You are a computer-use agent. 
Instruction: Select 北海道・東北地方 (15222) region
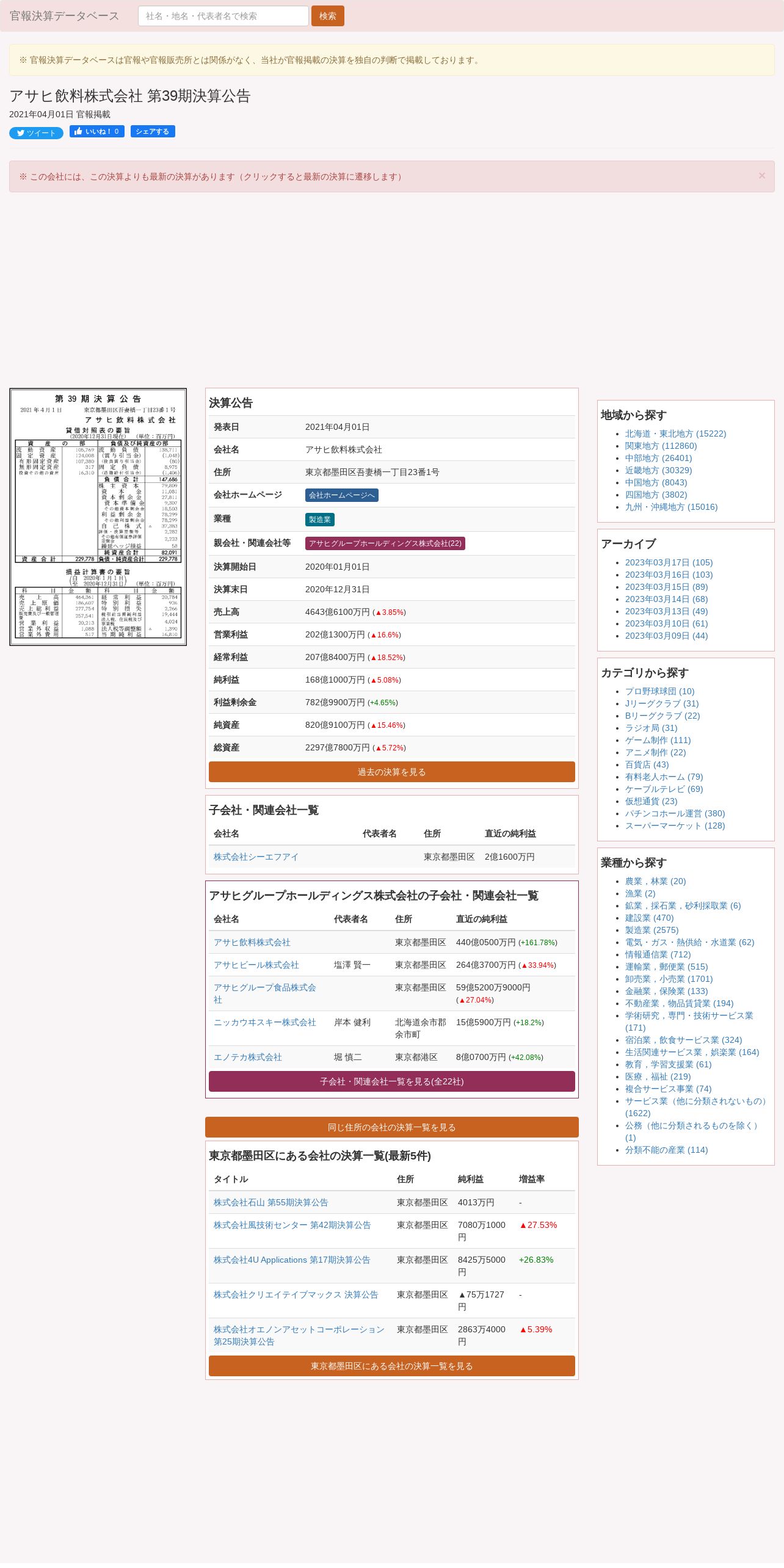pos(675,434)
